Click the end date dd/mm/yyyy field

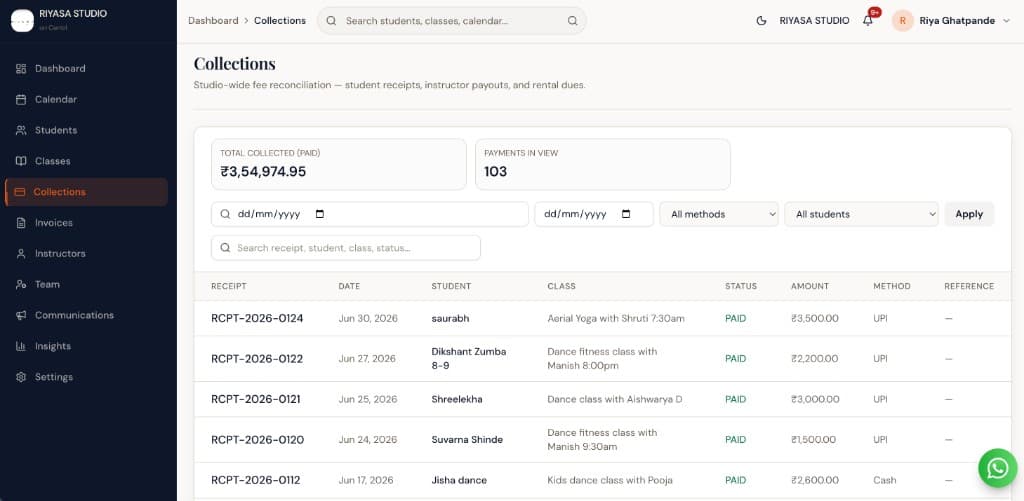pos(594,214)
